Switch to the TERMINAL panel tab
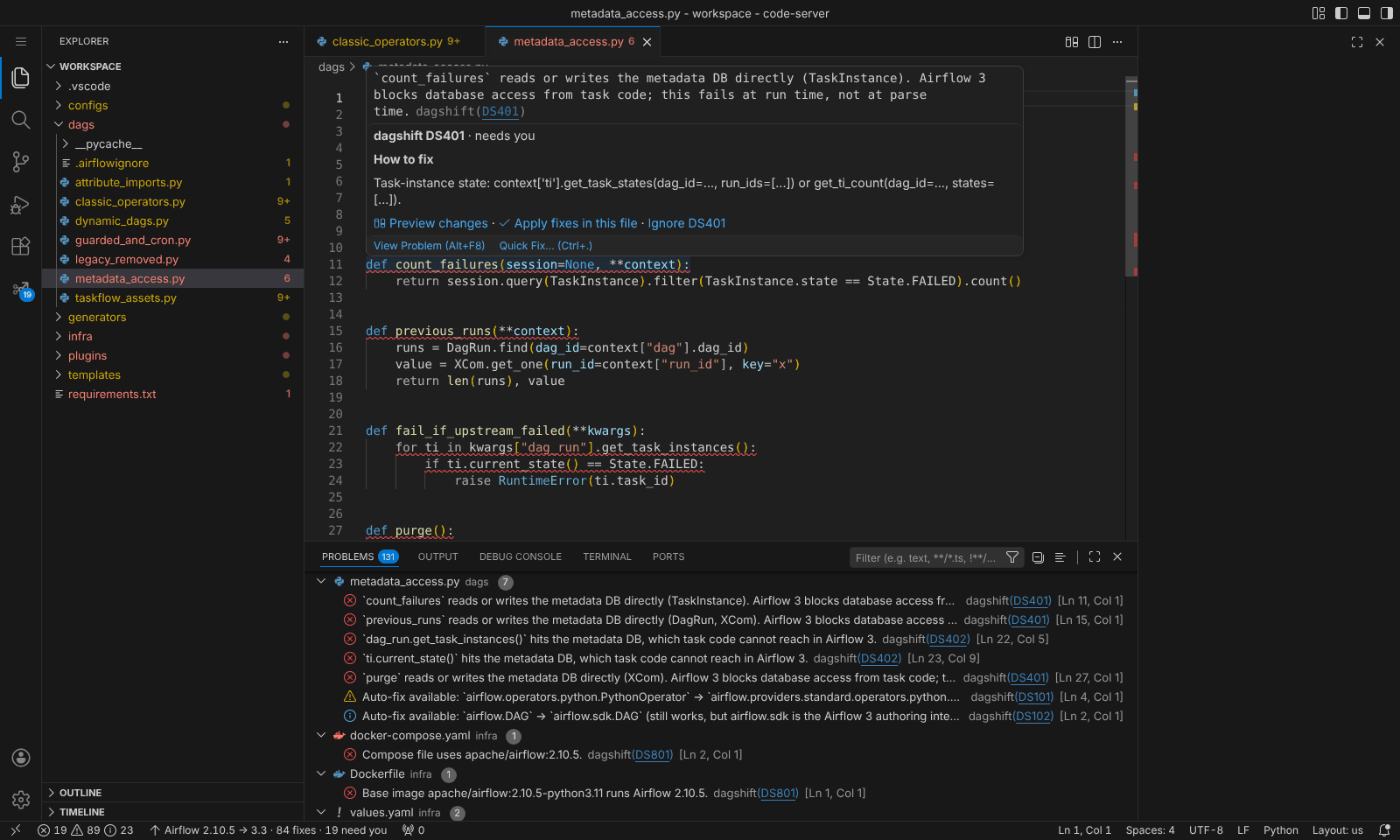Screen dimensions: 1400x840 click(607, 556)
